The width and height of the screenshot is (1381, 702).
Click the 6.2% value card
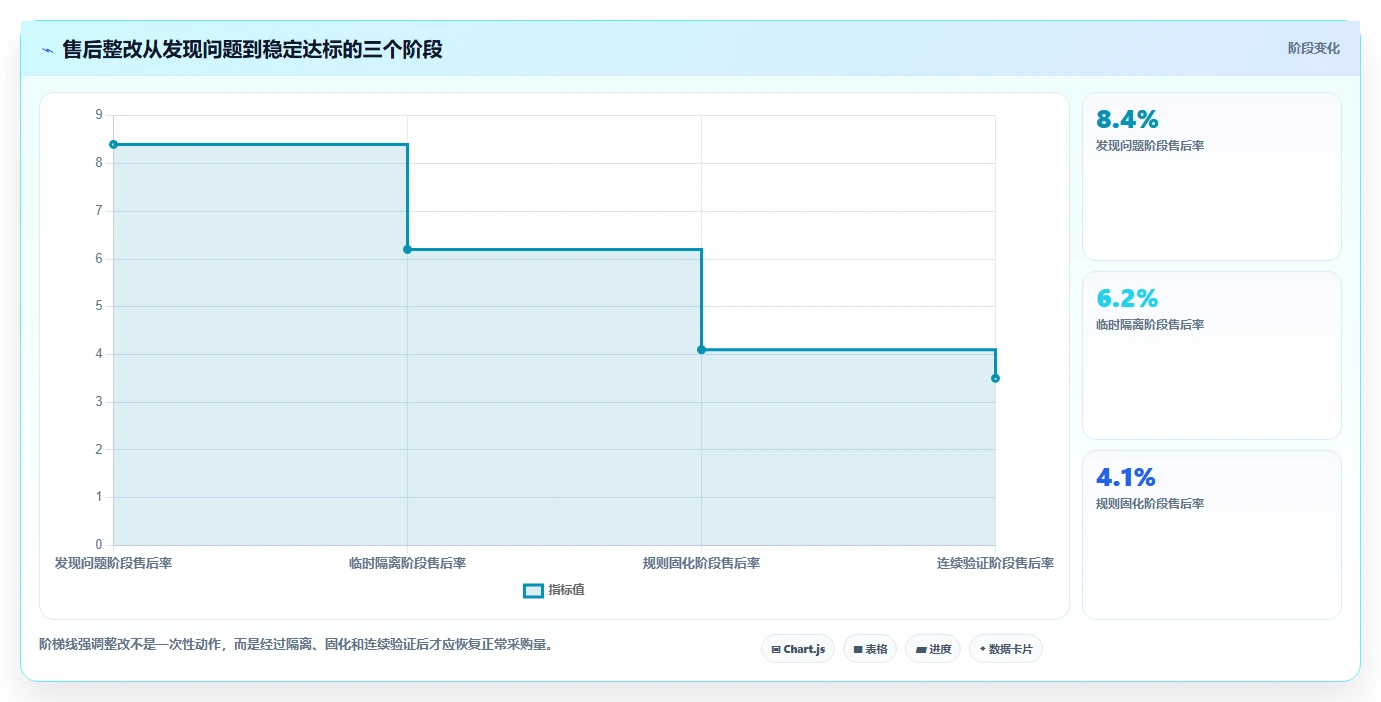click(1212, 355)
